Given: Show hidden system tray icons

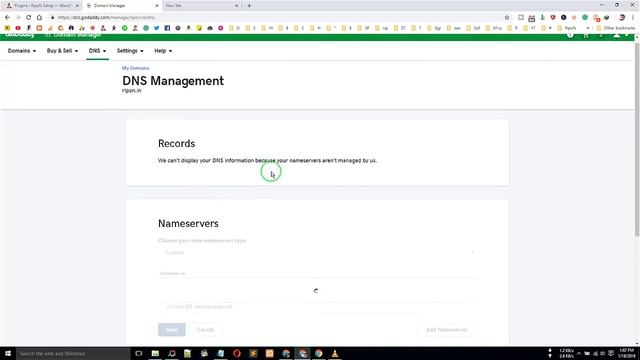Looking at the screenshot, I should pyautogui.click(x=579, y=353).
